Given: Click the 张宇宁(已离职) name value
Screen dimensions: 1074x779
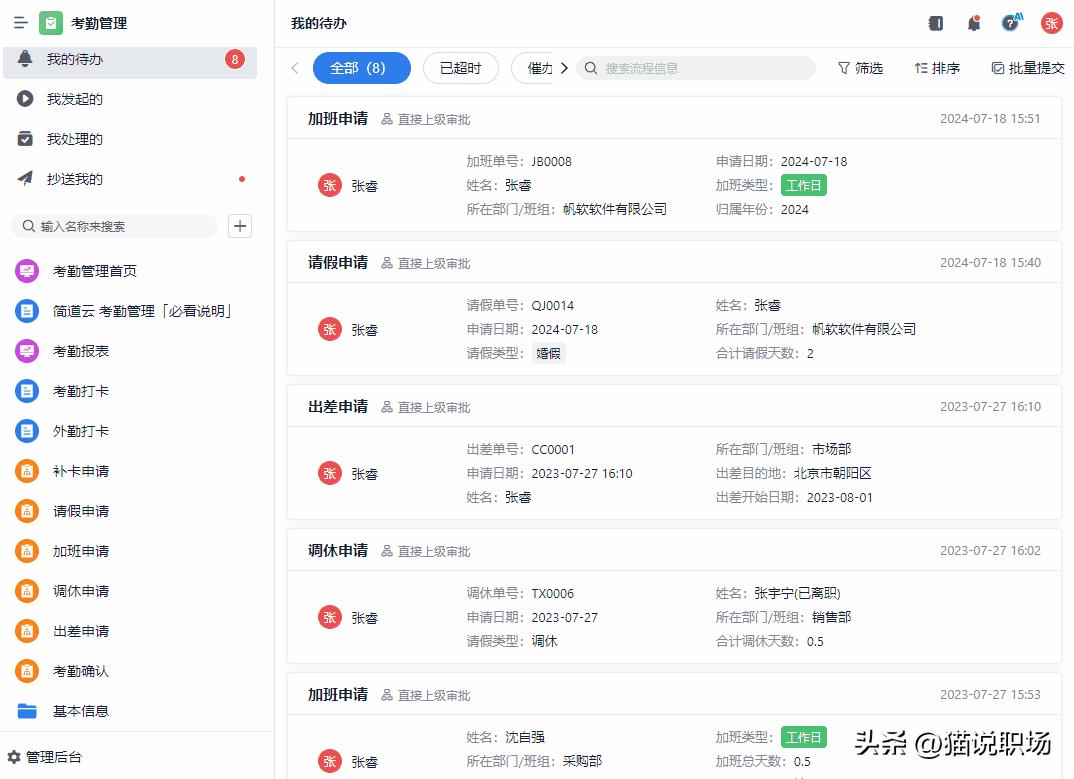Looking at the screenshot, I should pyautogui.click(x=797, y=593).
